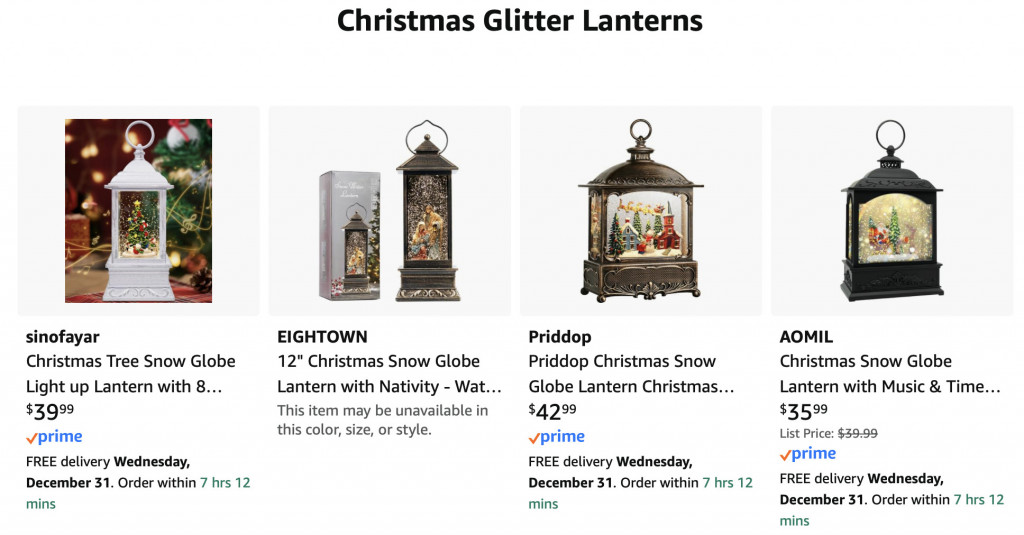Image resolution: width=1024 pixels, height=535 pixels.
Task: Open Priddop Christmas Snow Globe Lantern title
Action: tap(631, 374)
